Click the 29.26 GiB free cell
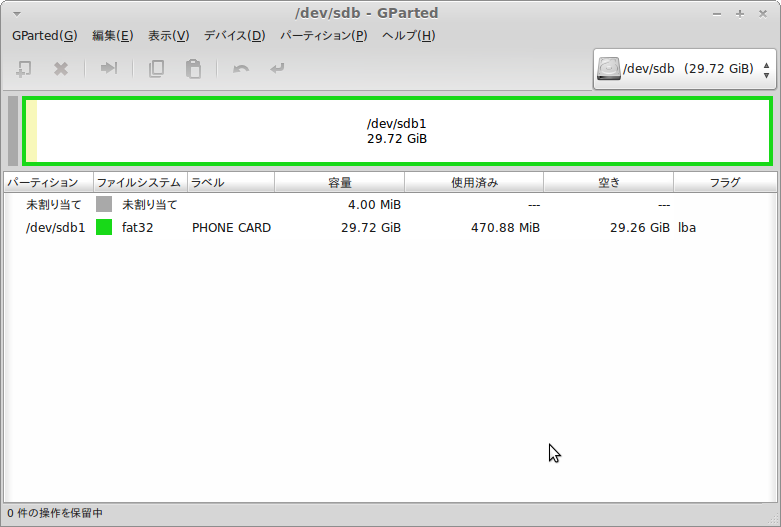The height and width of the screenshot is (527, 781). coord(640,228)
